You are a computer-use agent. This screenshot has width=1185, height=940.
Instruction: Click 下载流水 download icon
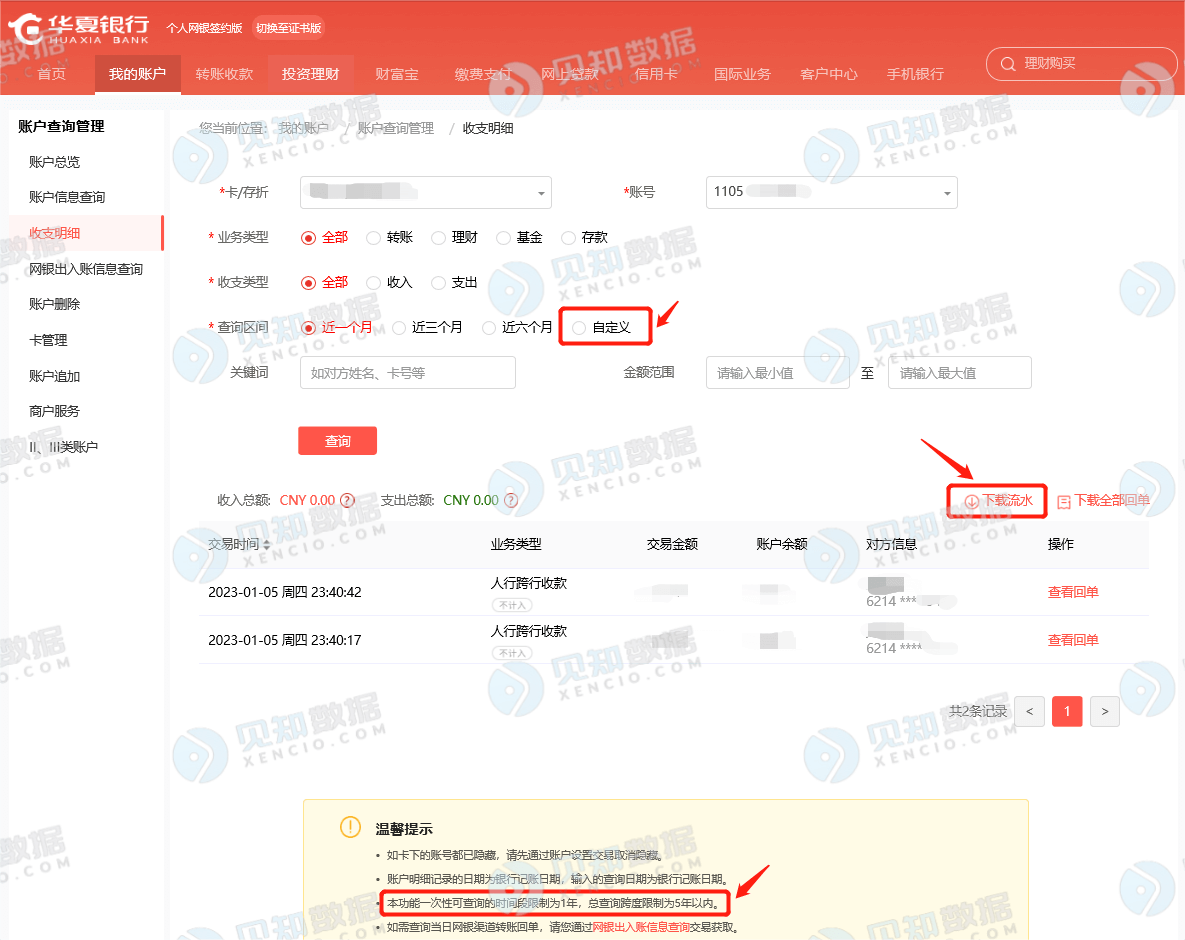coord(971,501)
